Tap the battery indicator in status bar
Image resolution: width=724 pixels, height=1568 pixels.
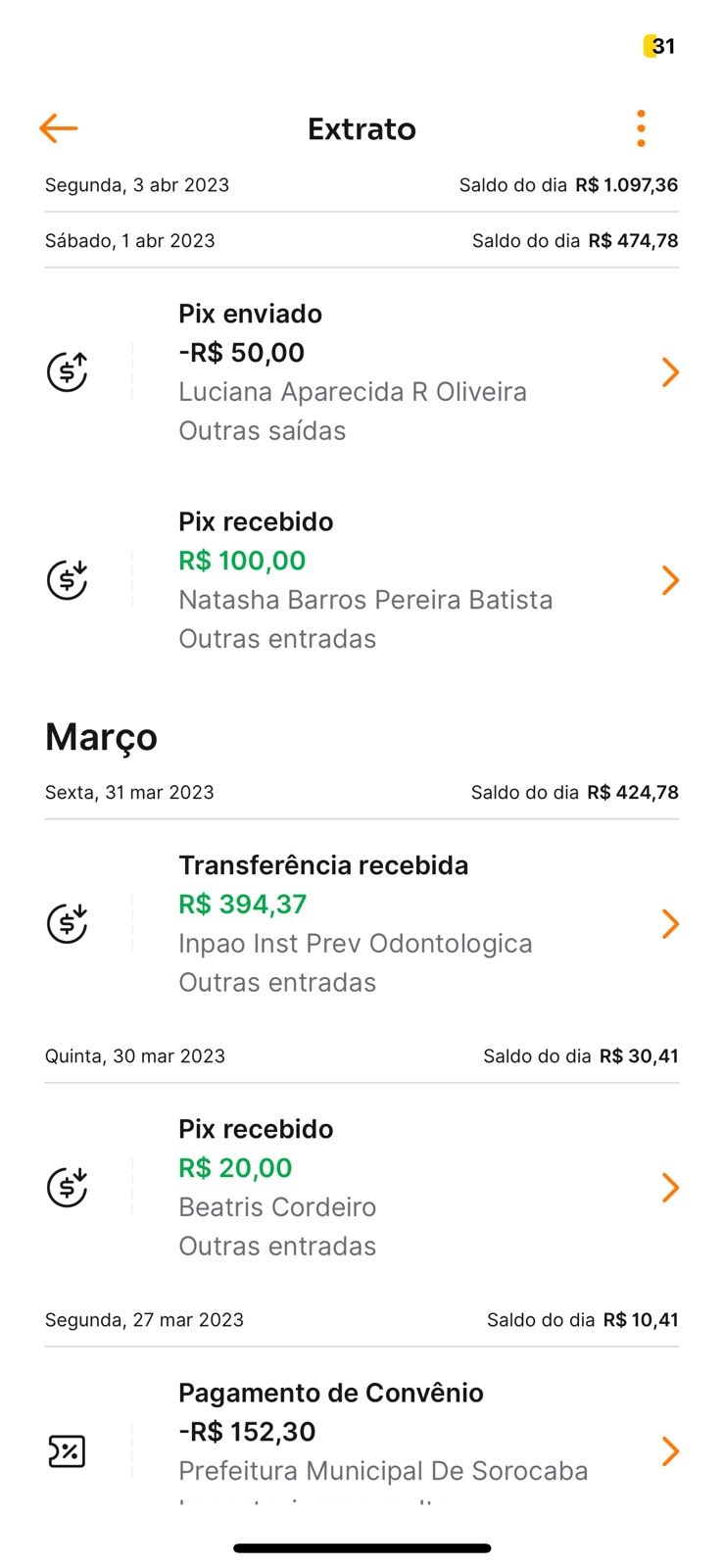[x=659, y=46]
